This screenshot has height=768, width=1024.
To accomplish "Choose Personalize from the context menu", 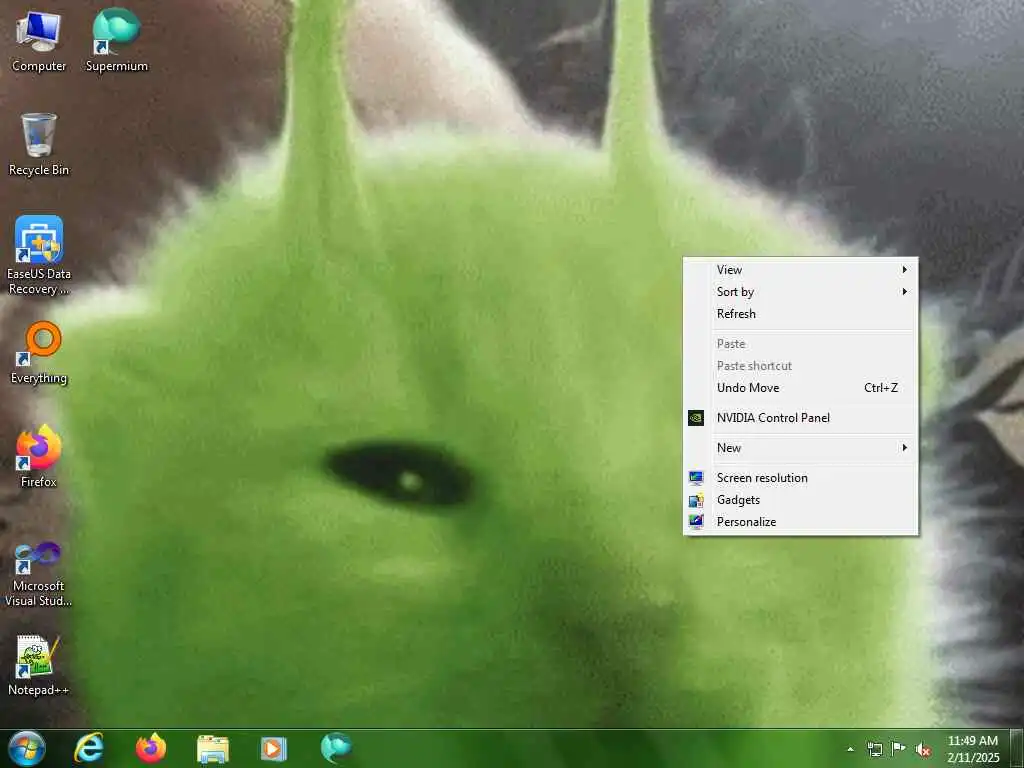I will pyautogui.click(x=801, y=522).
